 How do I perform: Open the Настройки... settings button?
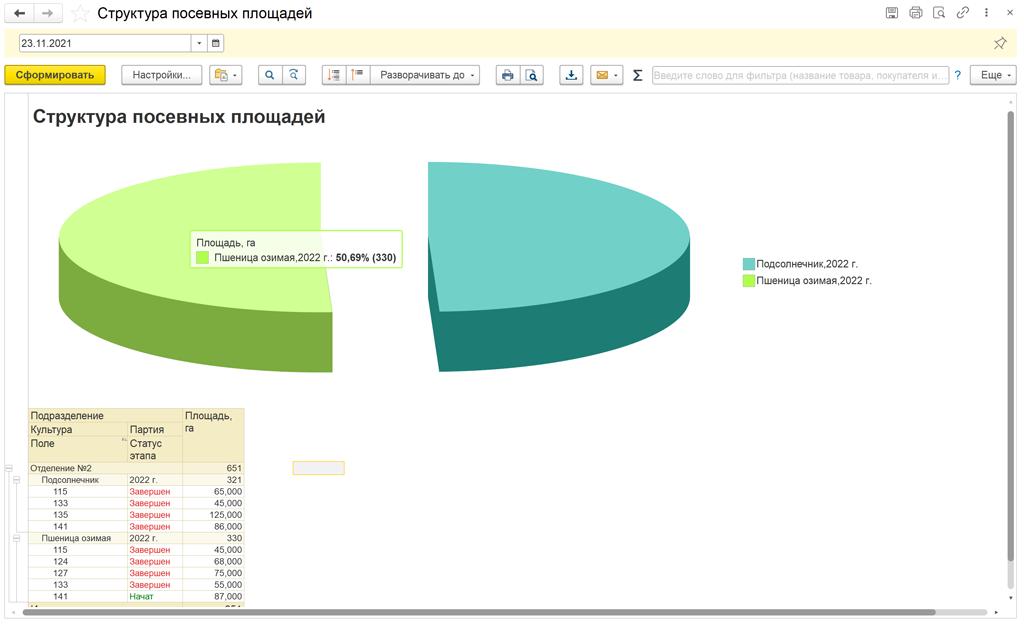point(162,75)
